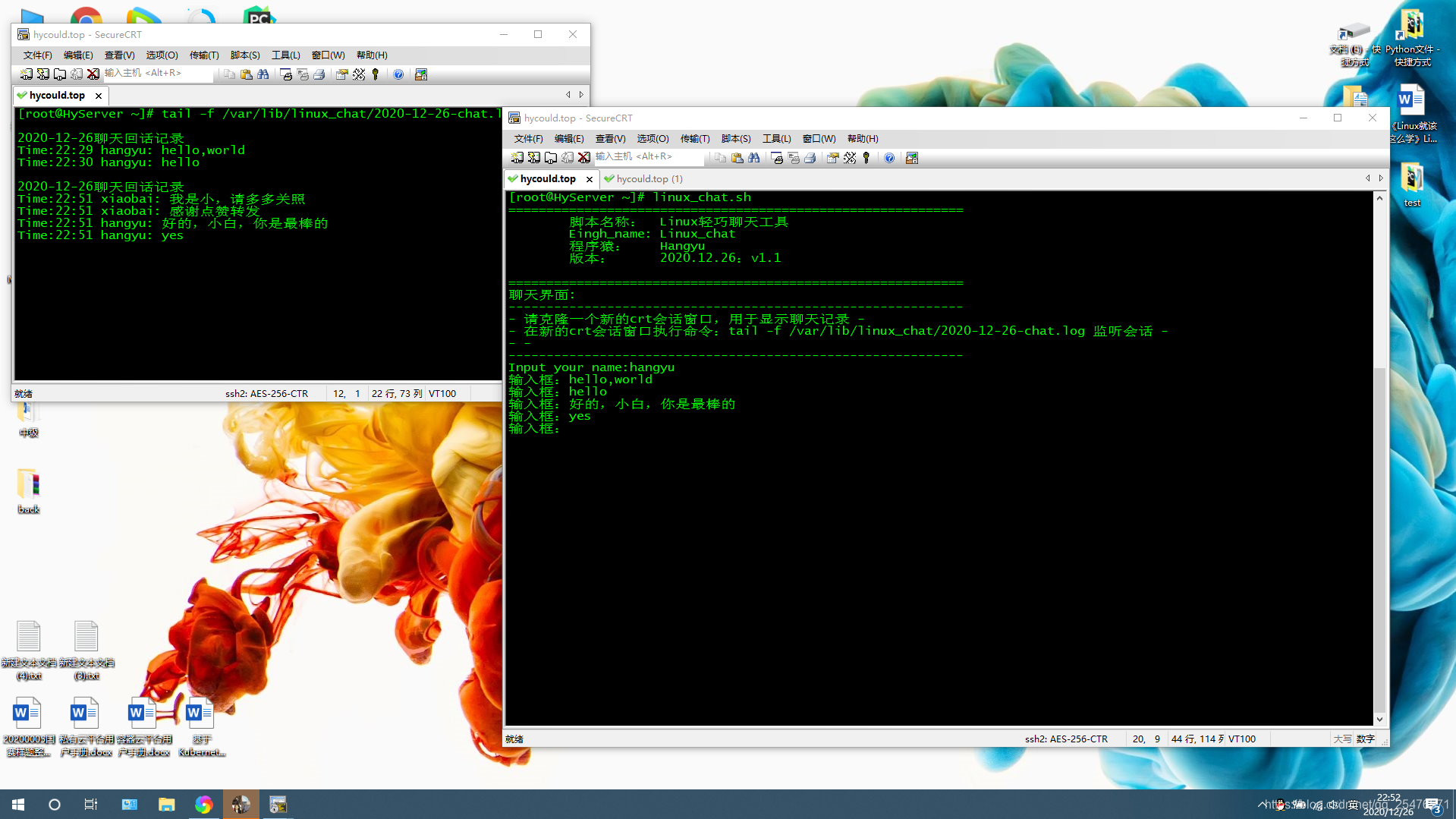Click terminal scrollbar up arrow in front window
The width and height of the screenshot is (1456, 819).
click(x=1379, y=198)
